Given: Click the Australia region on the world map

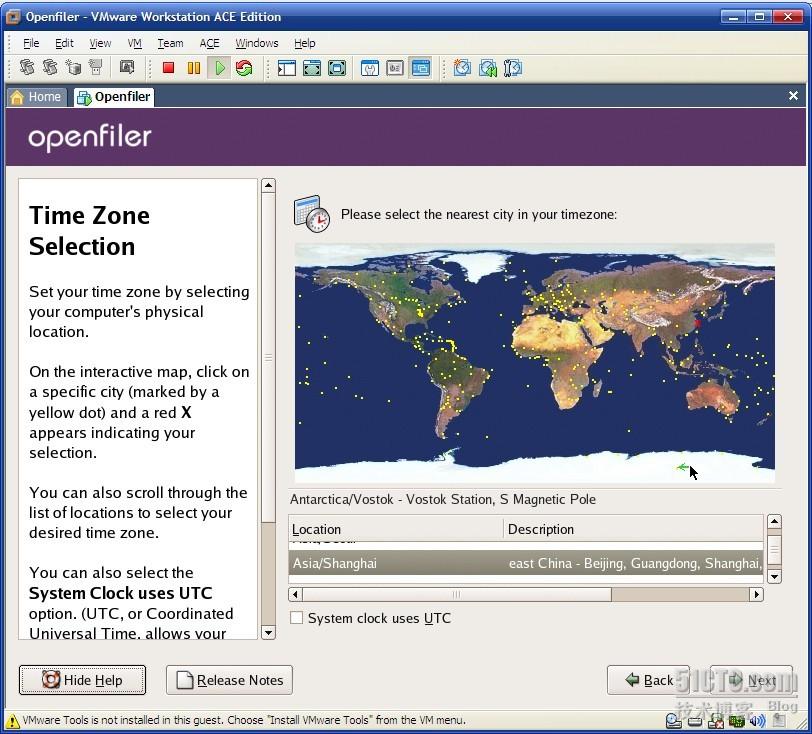Looking at the screenshot, I should (x=713, y=397).
